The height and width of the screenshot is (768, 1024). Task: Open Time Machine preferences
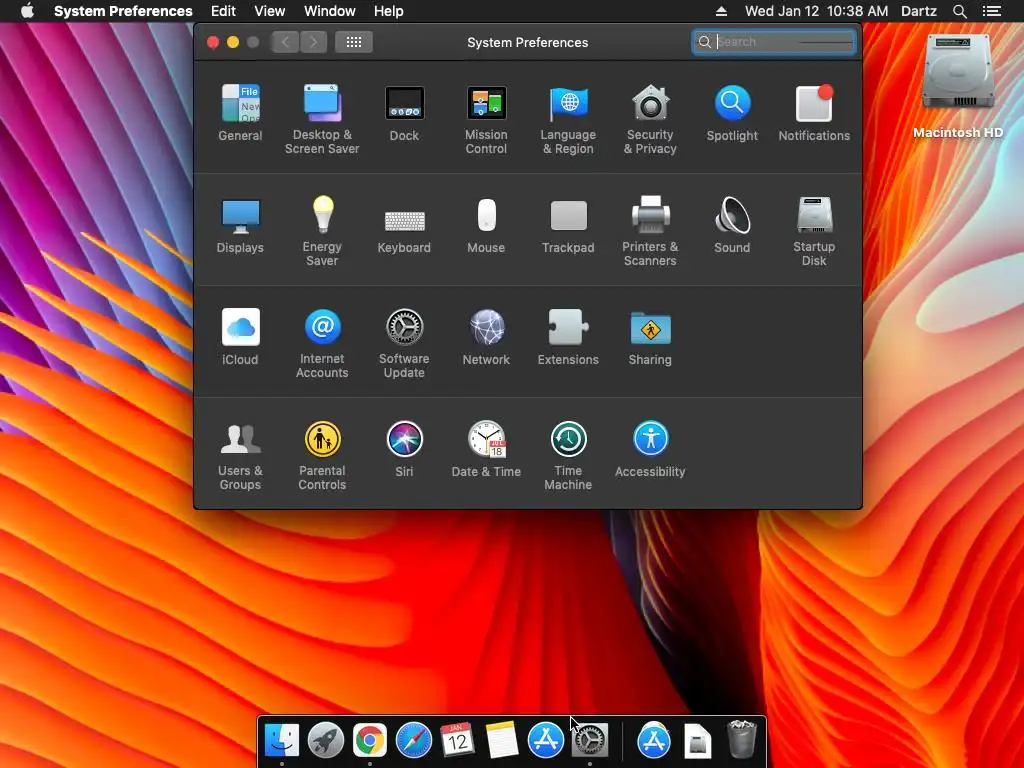coord(568,455)
